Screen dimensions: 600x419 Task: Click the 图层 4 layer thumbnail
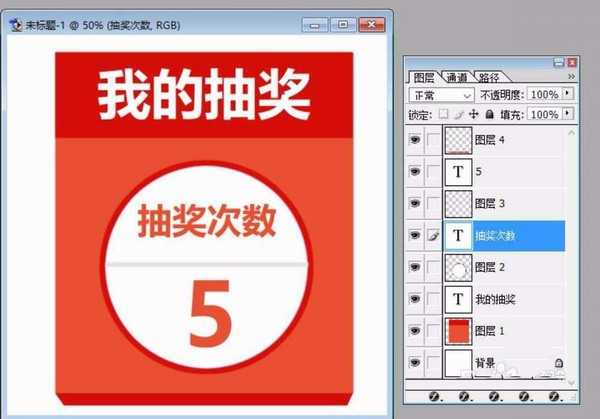tap(458, 140)
